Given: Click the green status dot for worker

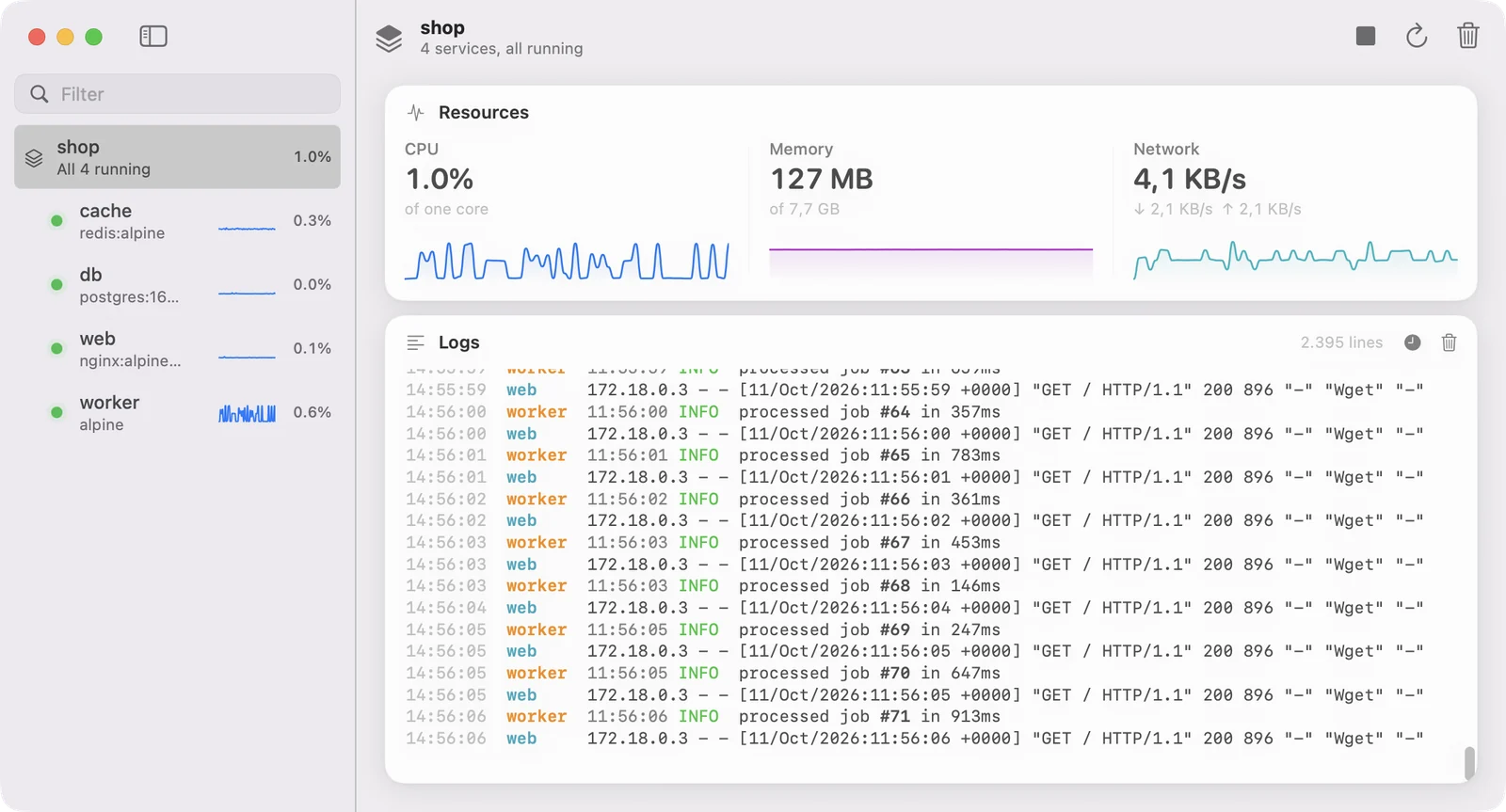Looking at the screenshot, I should tap(56, 412).
